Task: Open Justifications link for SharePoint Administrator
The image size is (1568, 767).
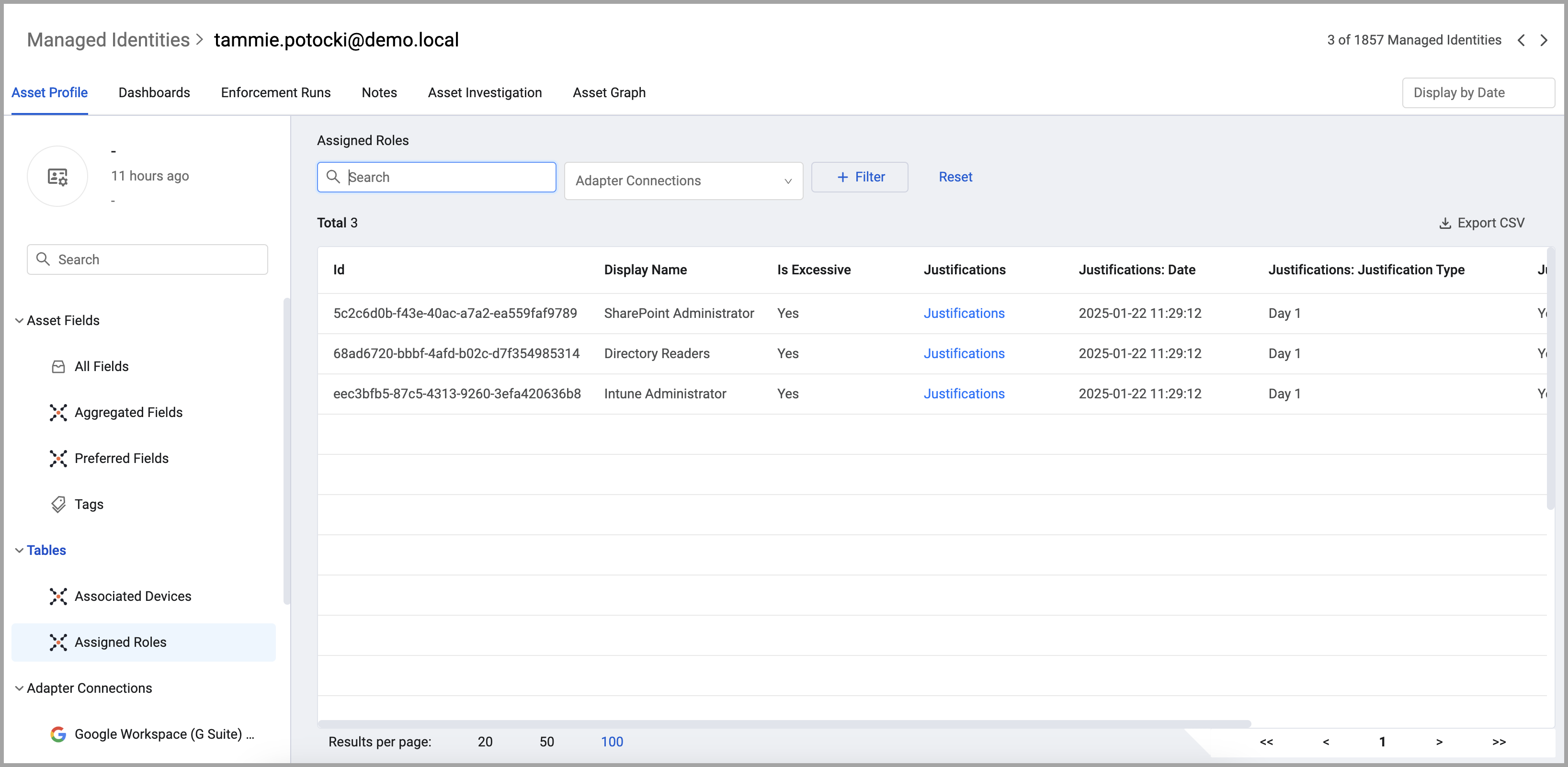Action: 964,314
